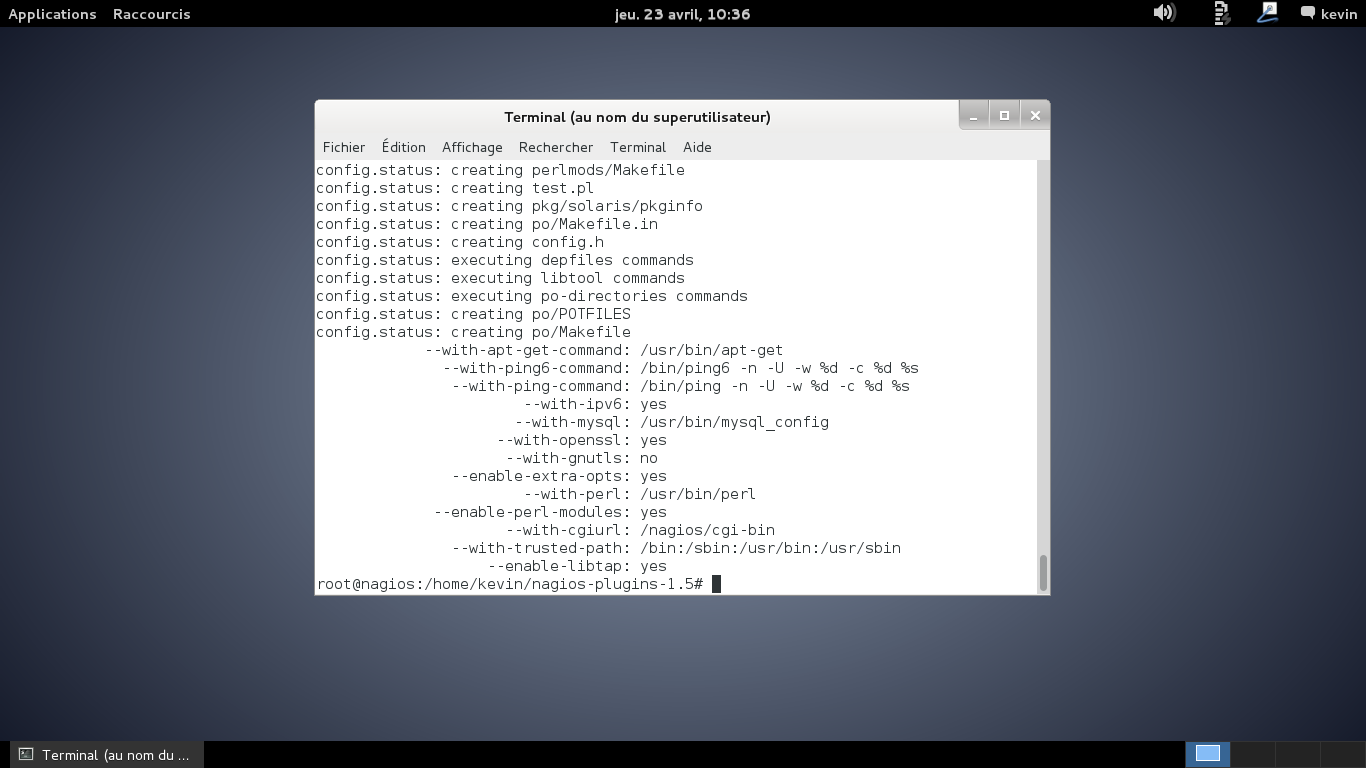The width and height of the screenshot is (1366, 768).
Task: Close the Terminal window
Action: click(x=1035, y=116)
